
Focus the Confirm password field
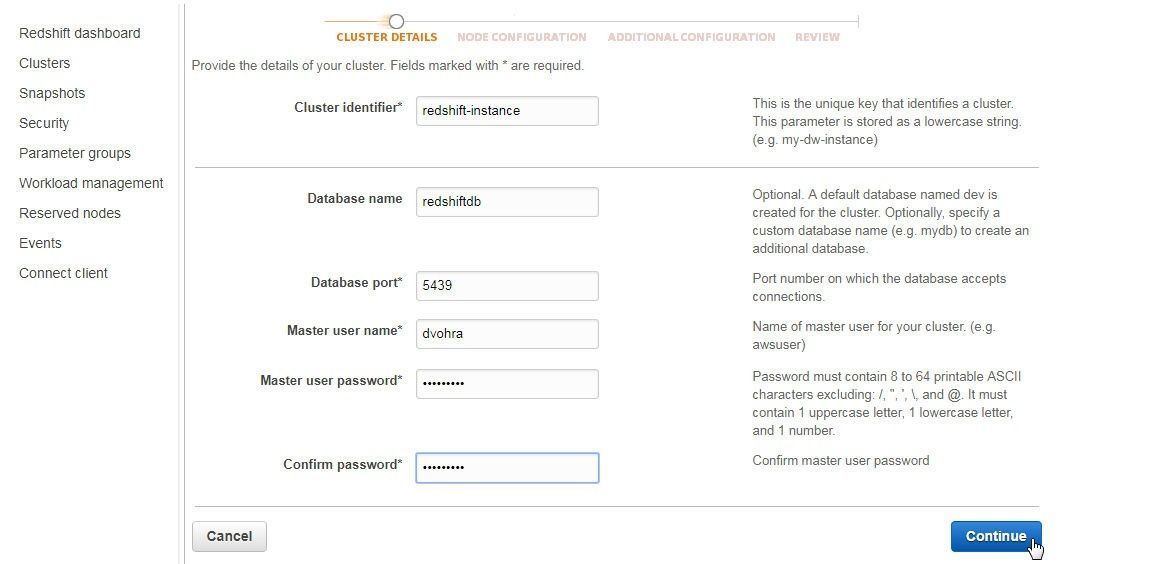point(507,467)
